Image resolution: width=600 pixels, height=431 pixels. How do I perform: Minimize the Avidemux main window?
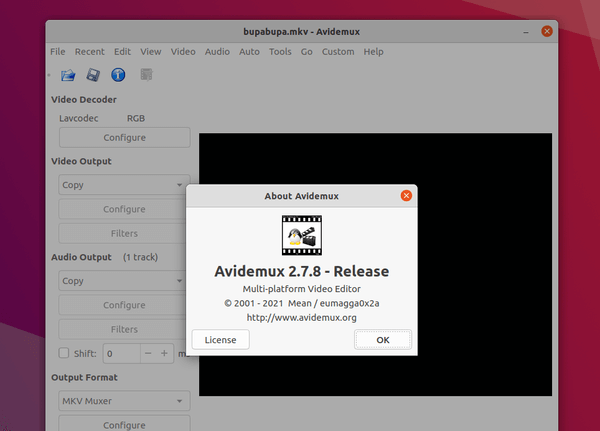(x=526, y=32)
